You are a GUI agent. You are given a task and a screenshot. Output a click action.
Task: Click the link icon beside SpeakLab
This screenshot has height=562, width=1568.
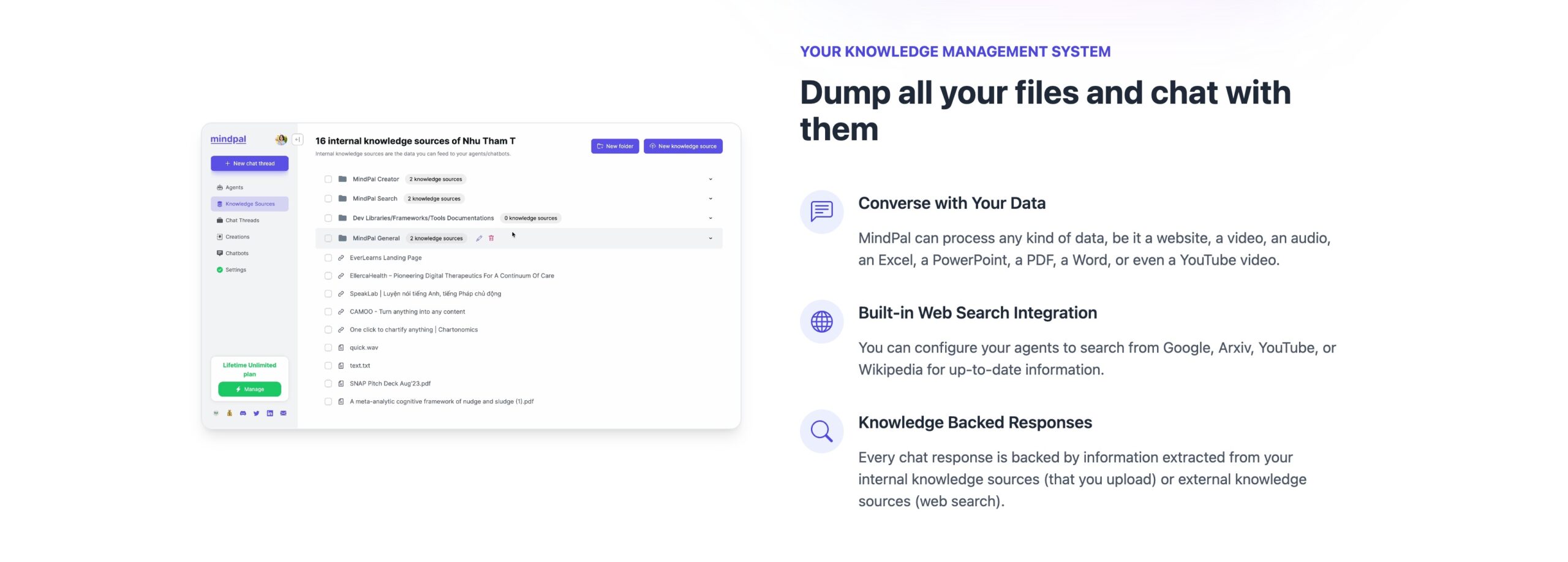(341, 294)
